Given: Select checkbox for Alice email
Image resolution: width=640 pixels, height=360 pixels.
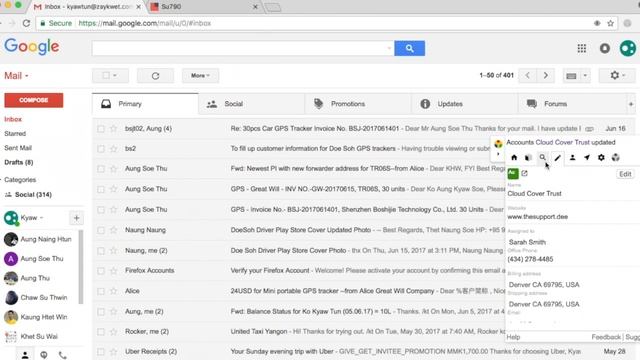Looking at the screenshot, I should (101, 291).
